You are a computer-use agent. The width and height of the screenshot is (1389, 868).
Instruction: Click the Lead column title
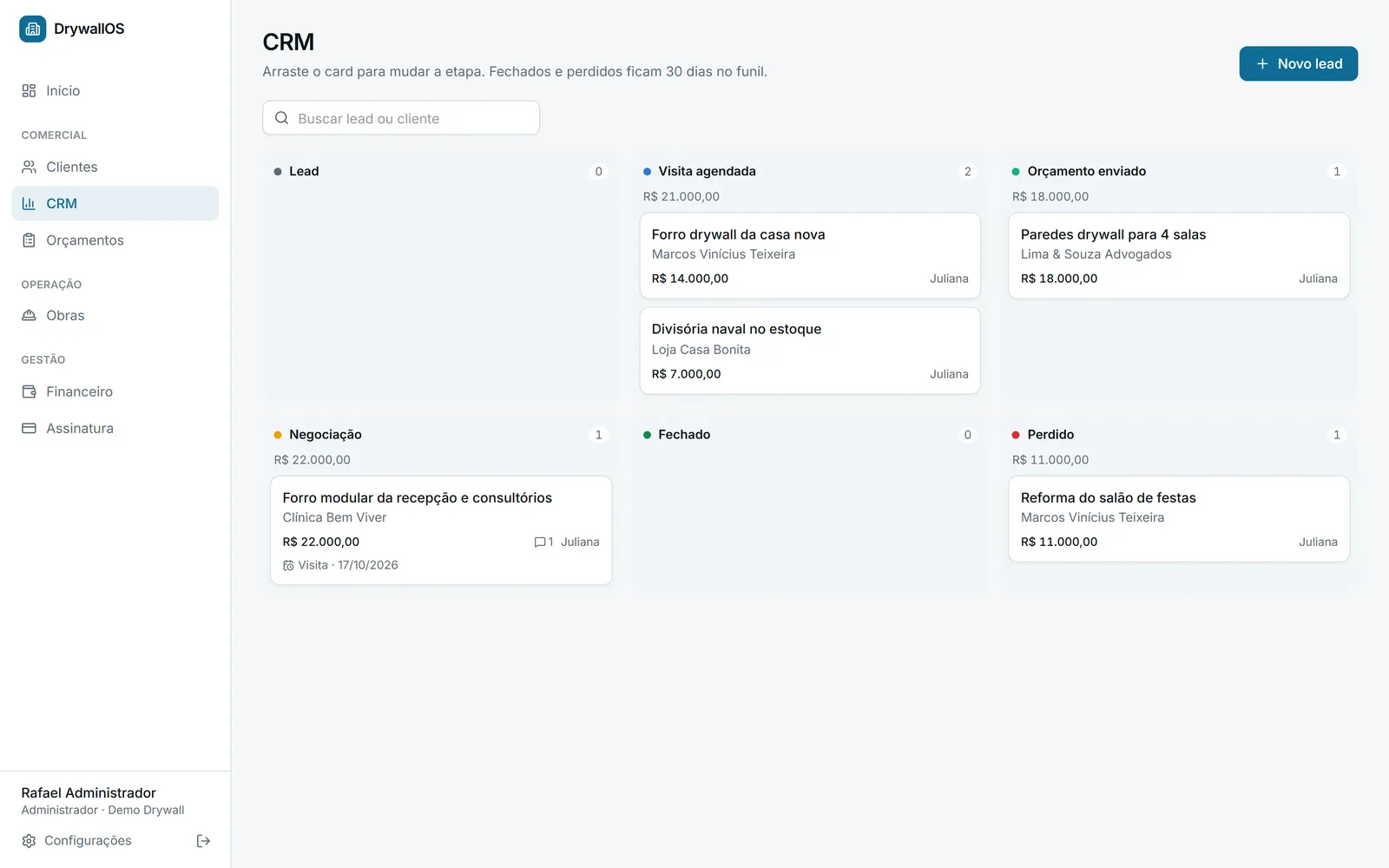click(304, 172)
